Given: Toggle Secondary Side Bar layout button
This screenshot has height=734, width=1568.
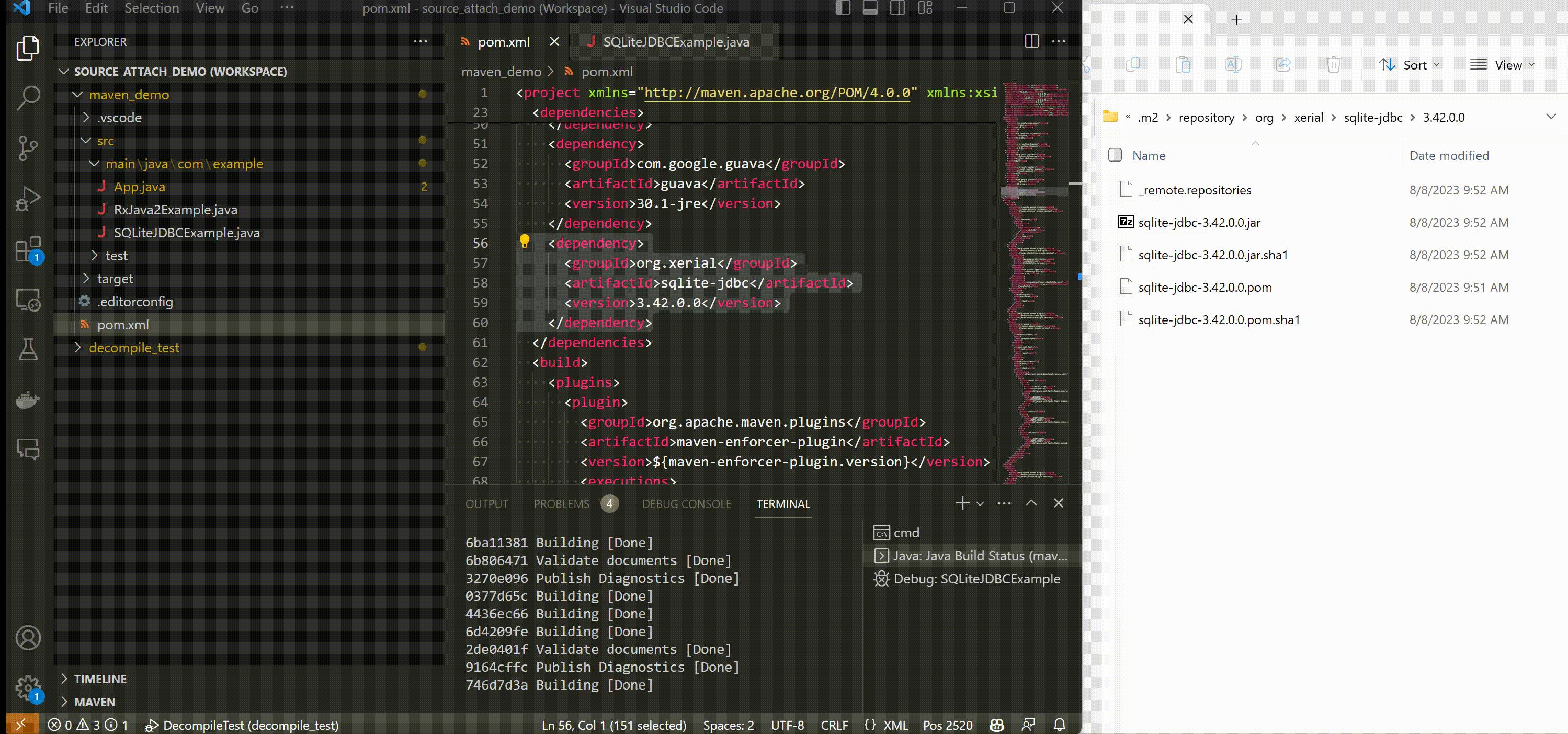Looking at the screenshot, I should tap(897, 8).
